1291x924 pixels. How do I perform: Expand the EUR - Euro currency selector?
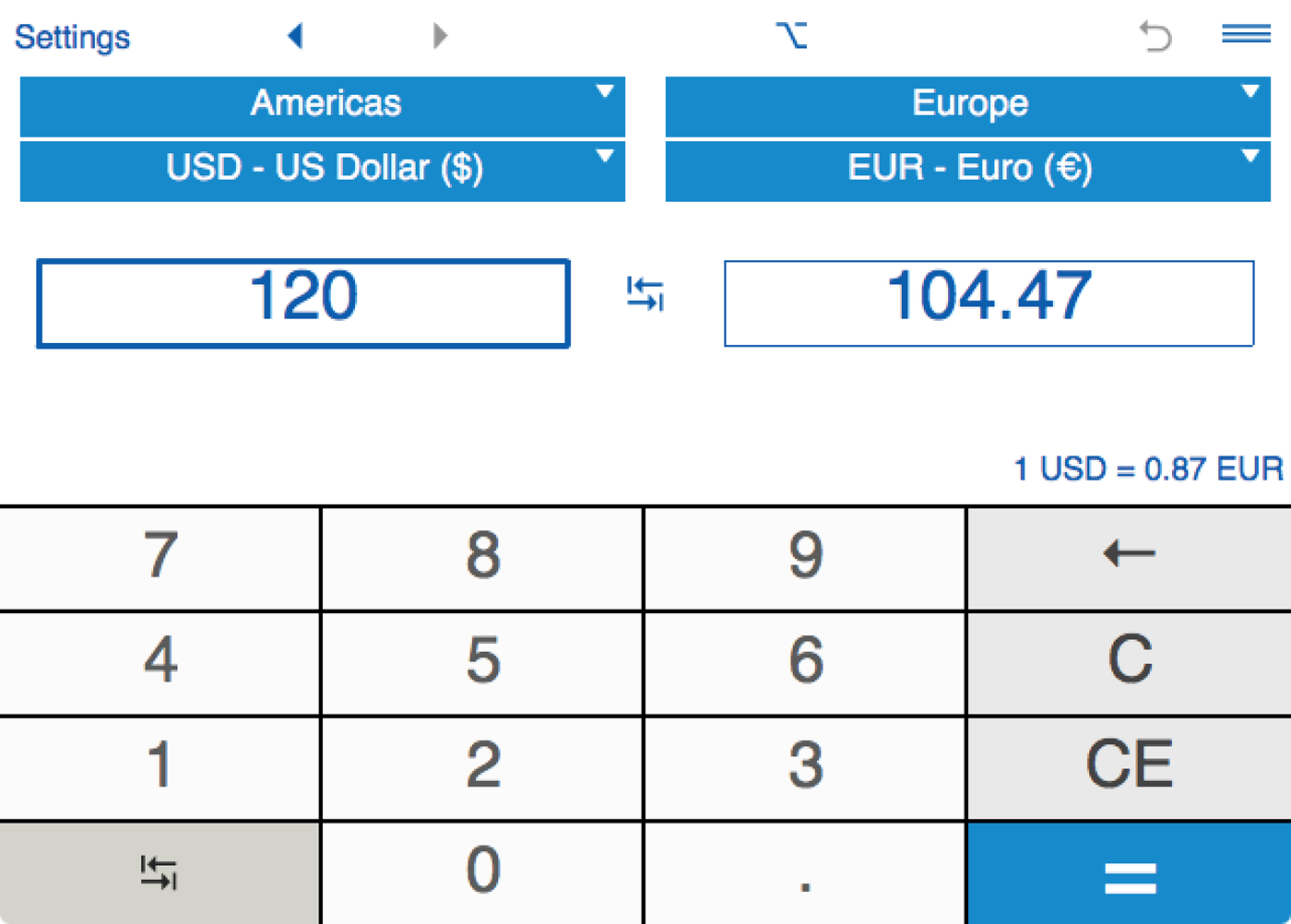[x=967, y=170]
